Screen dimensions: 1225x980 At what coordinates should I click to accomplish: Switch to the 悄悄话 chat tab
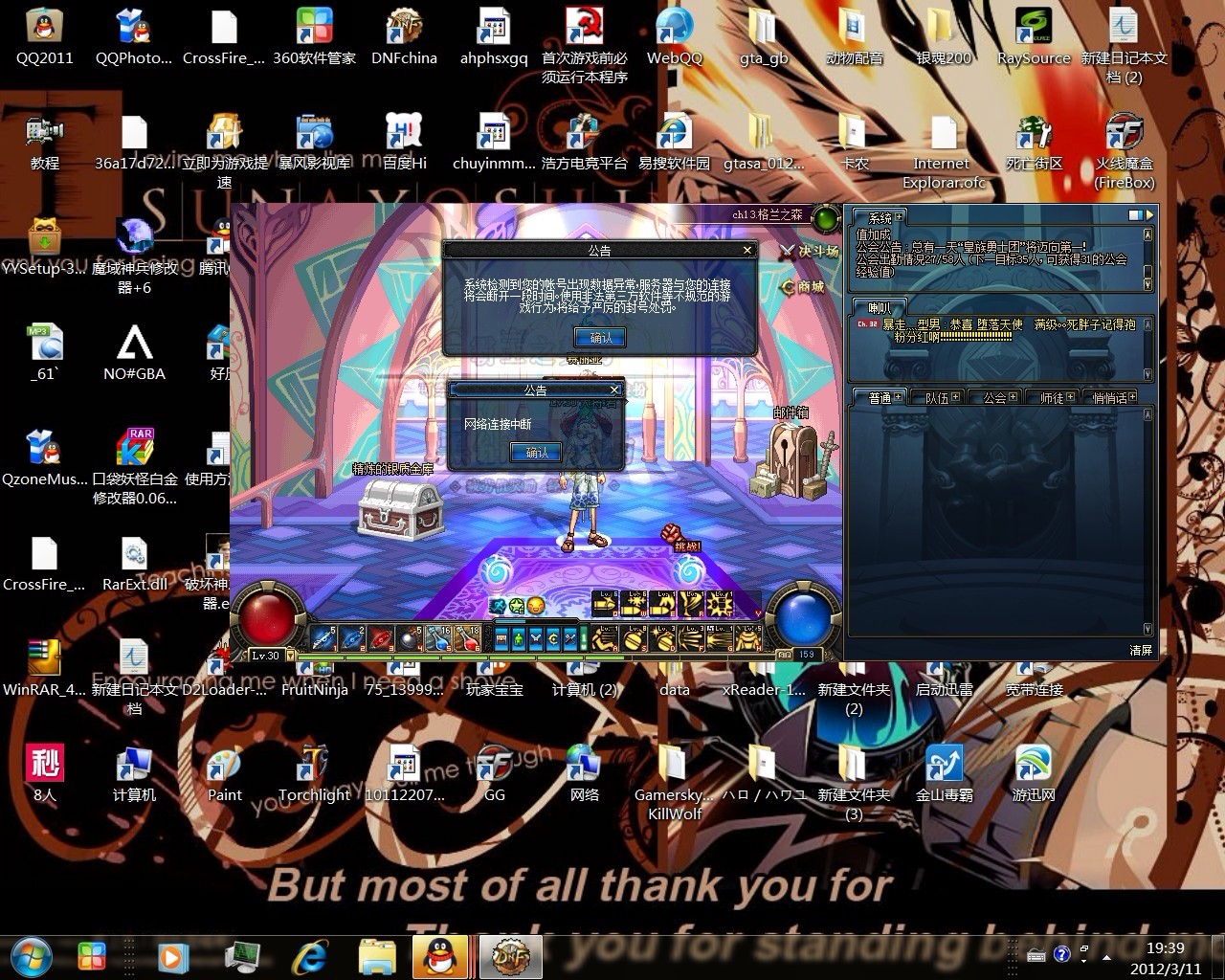click(x=1109, y=397)
